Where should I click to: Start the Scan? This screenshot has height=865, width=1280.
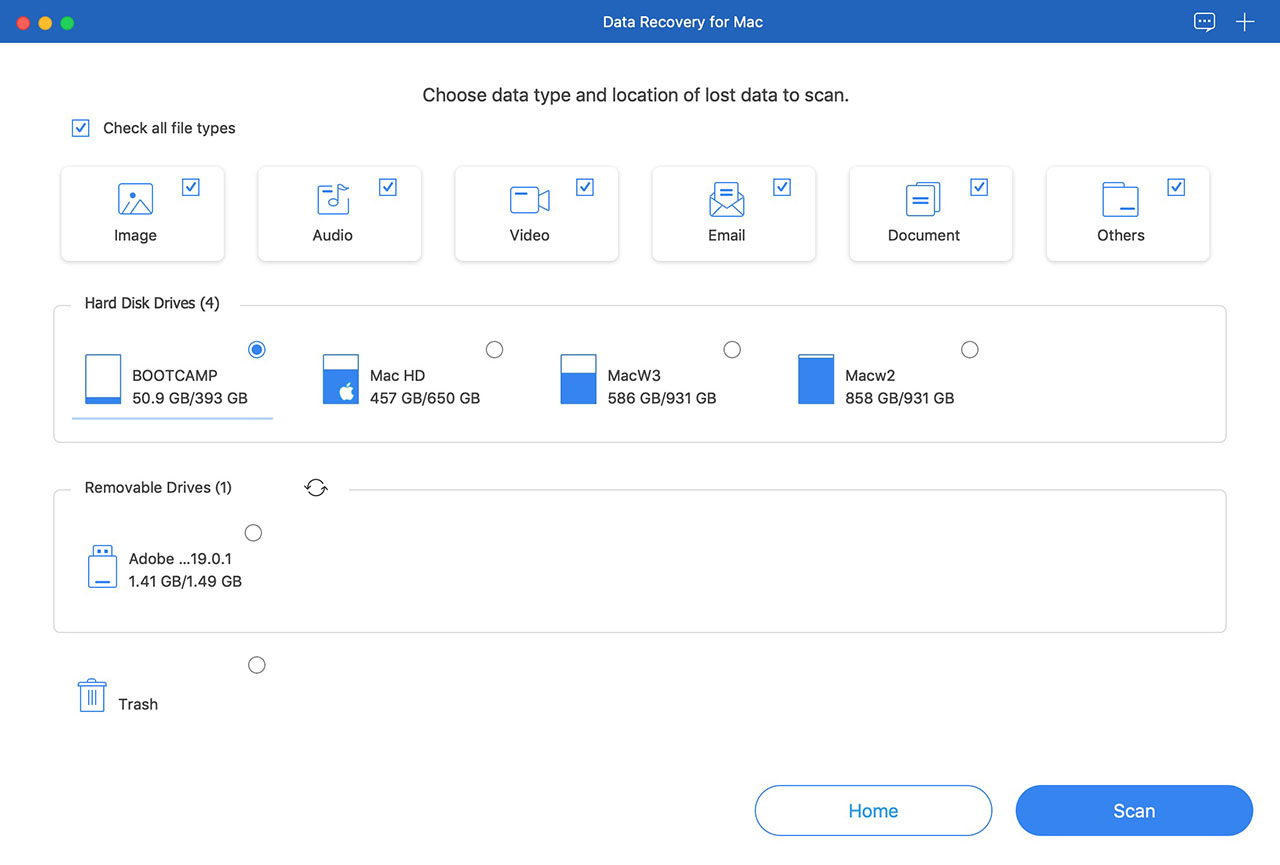pos(1134,811)
